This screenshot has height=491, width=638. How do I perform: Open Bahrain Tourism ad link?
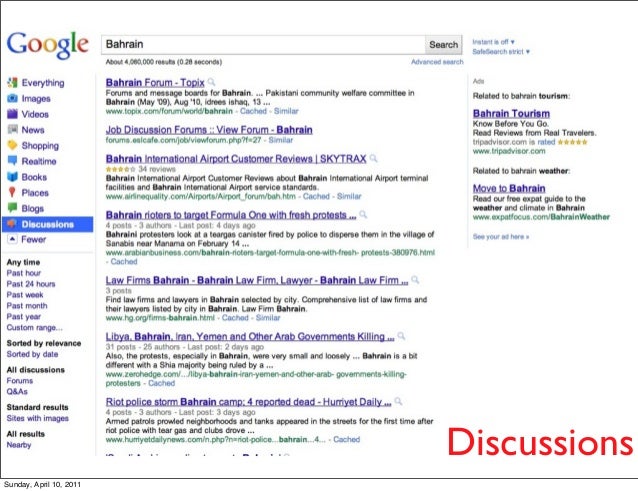point(511,113)
